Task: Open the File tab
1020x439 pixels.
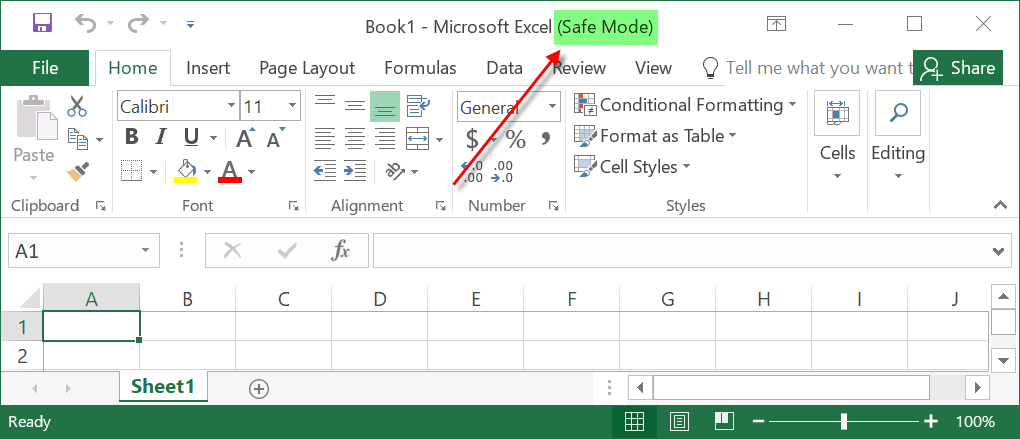Action: (x=45, y=68)
